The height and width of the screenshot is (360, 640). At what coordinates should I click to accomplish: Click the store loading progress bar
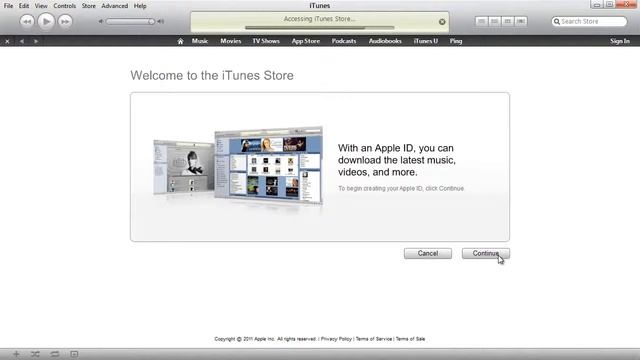click(x=320, y=28)
